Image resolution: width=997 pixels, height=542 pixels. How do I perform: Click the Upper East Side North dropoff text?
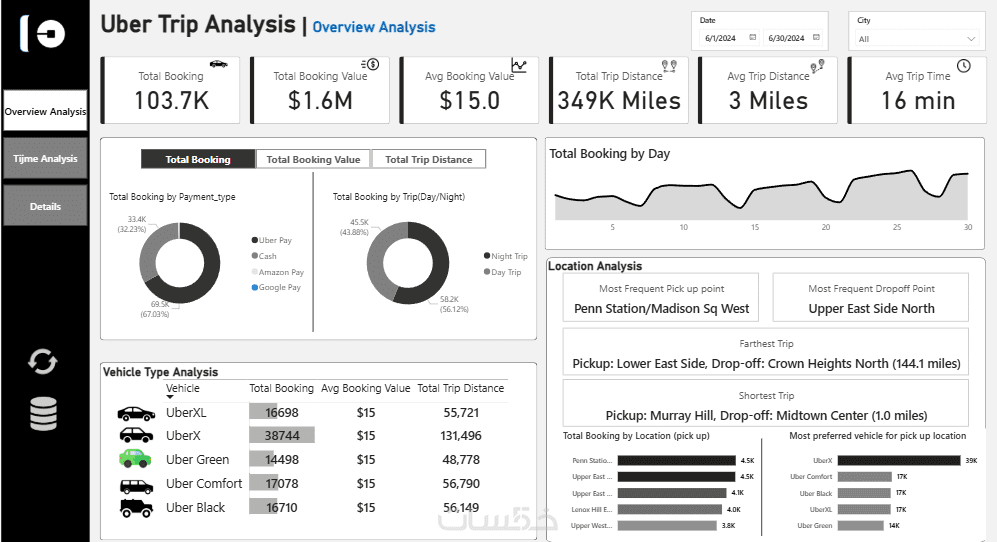(x=871, y=309)
